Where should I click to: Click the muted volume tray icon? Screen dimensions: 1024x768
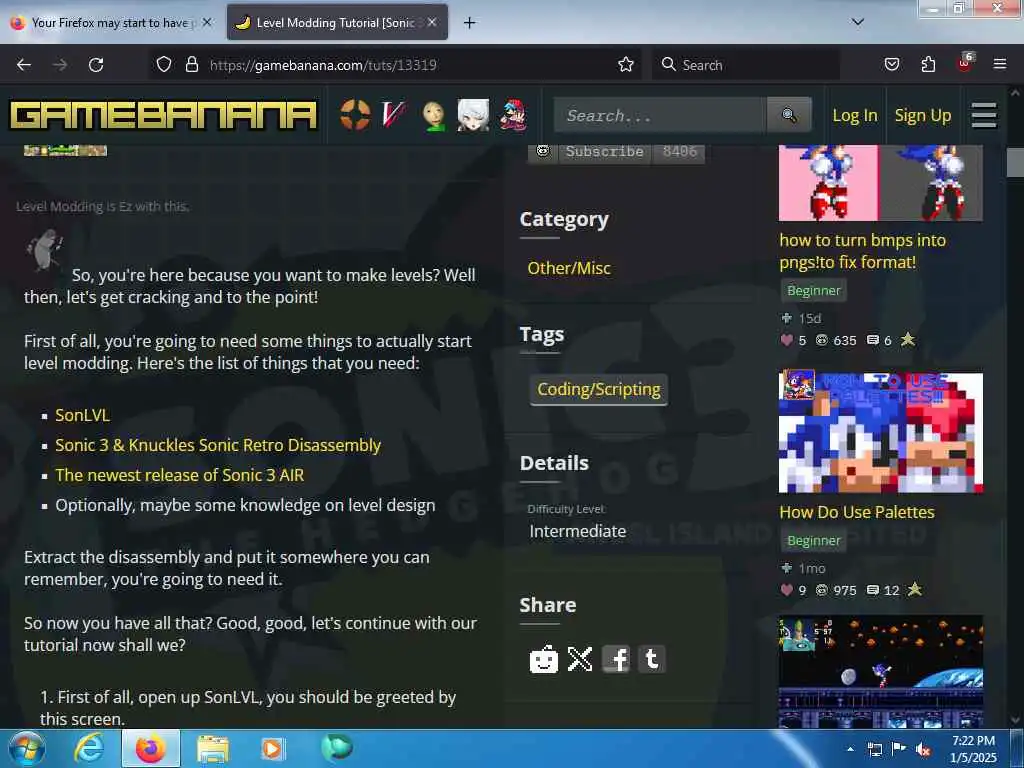coord(923,749)
